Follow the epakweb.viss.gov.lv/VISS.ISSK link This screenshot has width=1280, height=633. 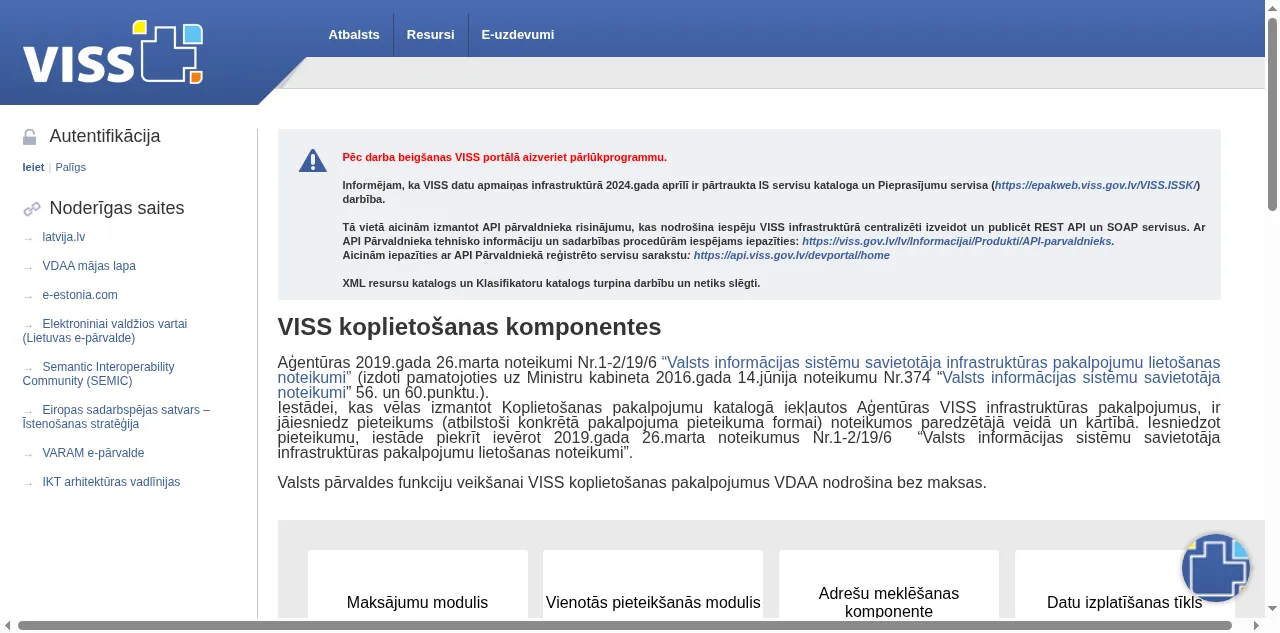tap(1095, 186)
